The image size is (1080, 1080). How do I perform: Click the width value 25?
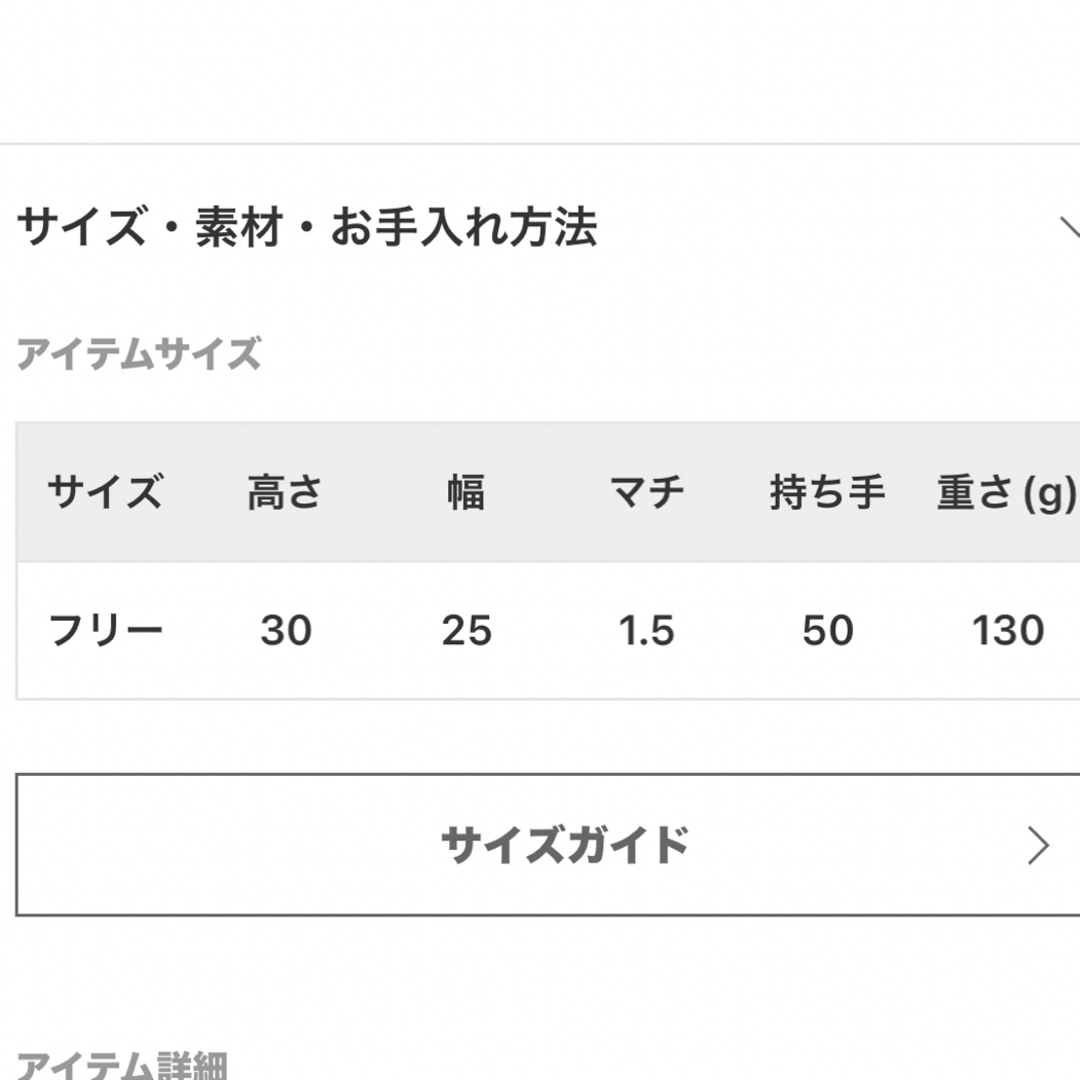pyautogui.click(x=466, y=630)
